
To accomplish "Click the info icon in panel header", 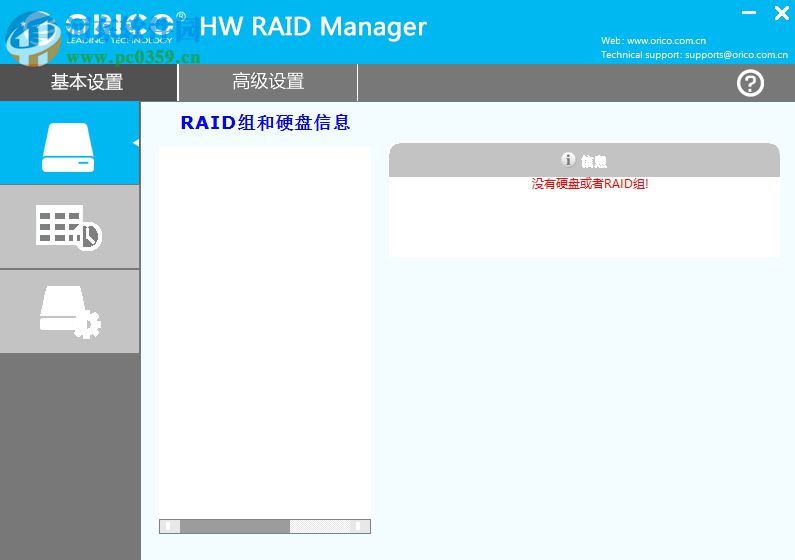I will click(568, 160).
